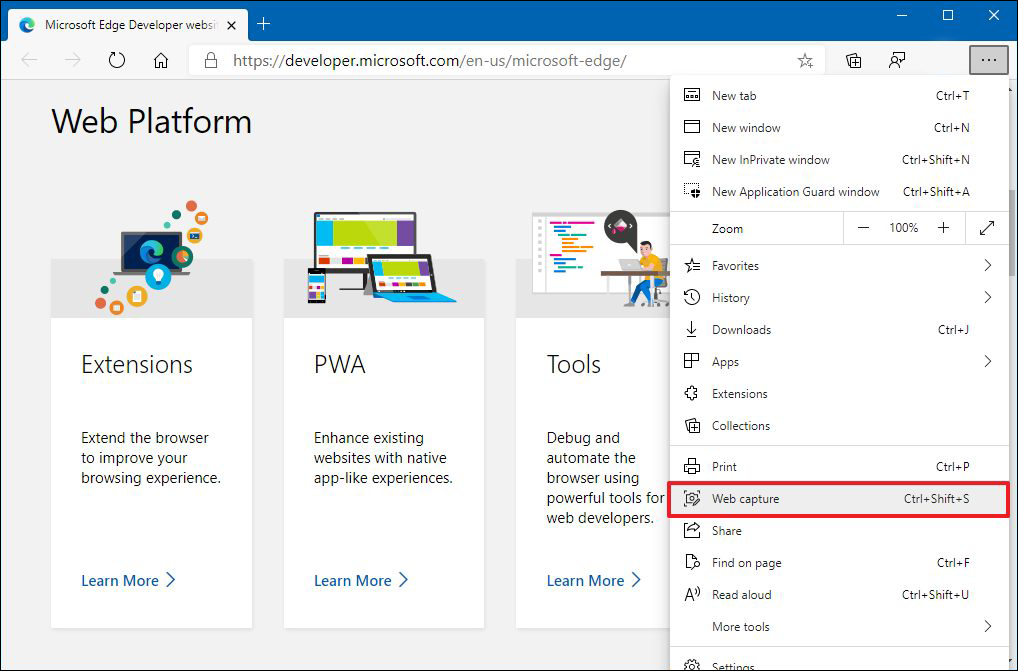Viewport: 1018px width, 671px height.
Task: Choose Find on page
Action: point(839,563)
